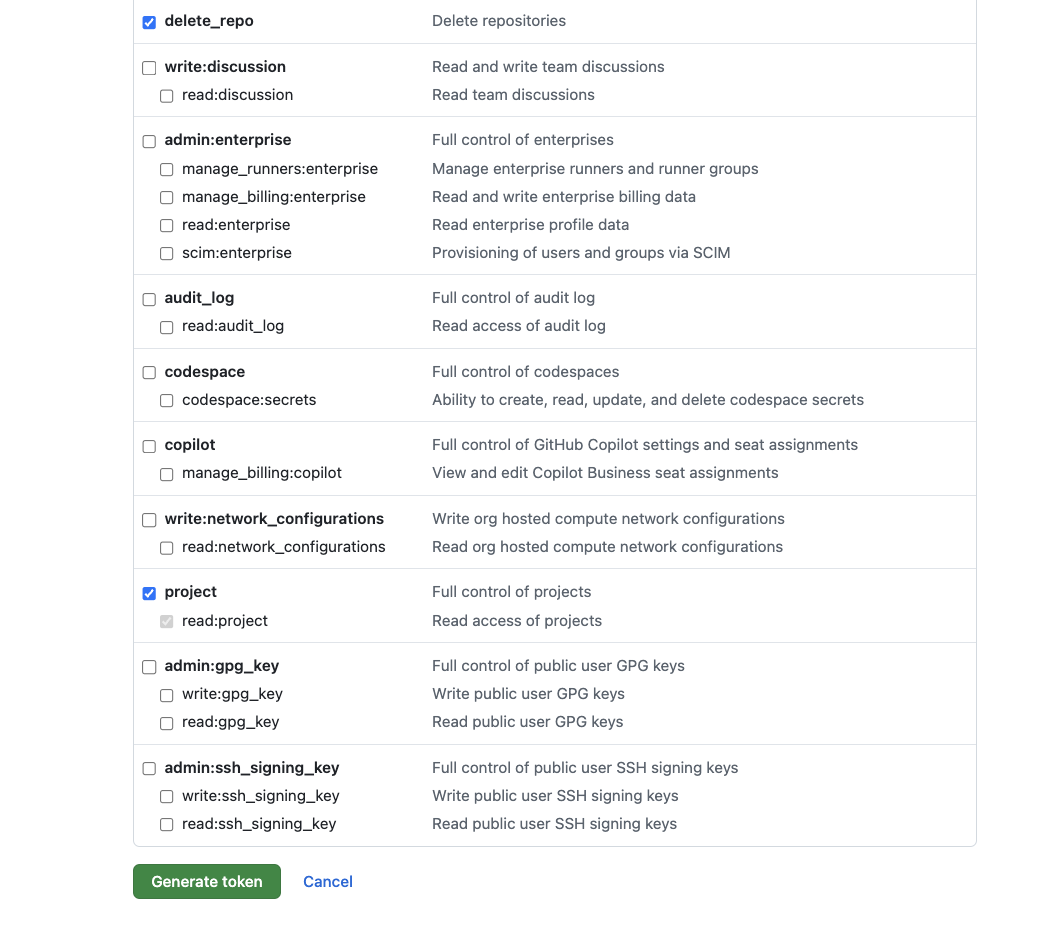Viewport: 1038px width, 928px height.
Task: Enable the admin:gpg_key scope
Action: point(149,667)
